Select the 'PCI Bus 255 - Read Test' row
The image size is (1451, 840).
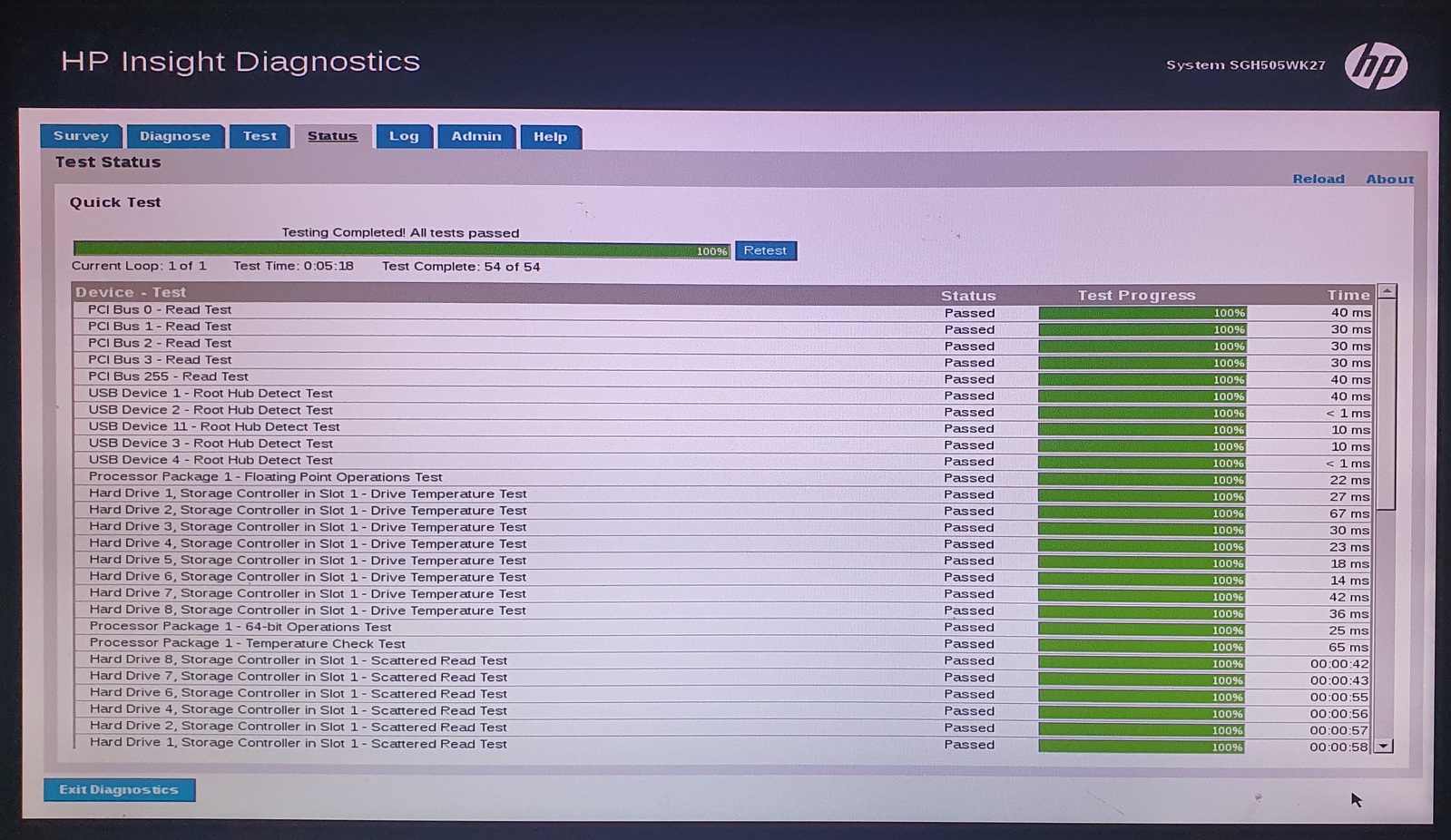tap(723, 377)
